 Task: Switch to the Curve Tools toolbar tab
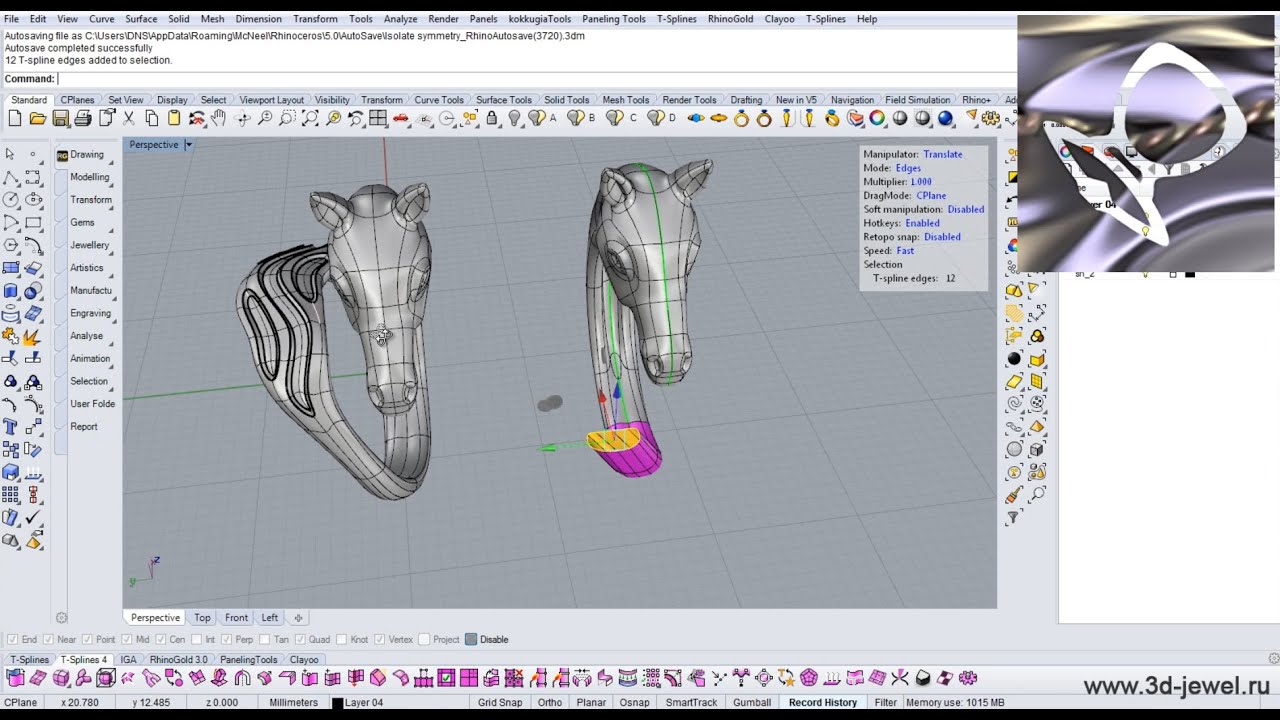coord(439,100)
